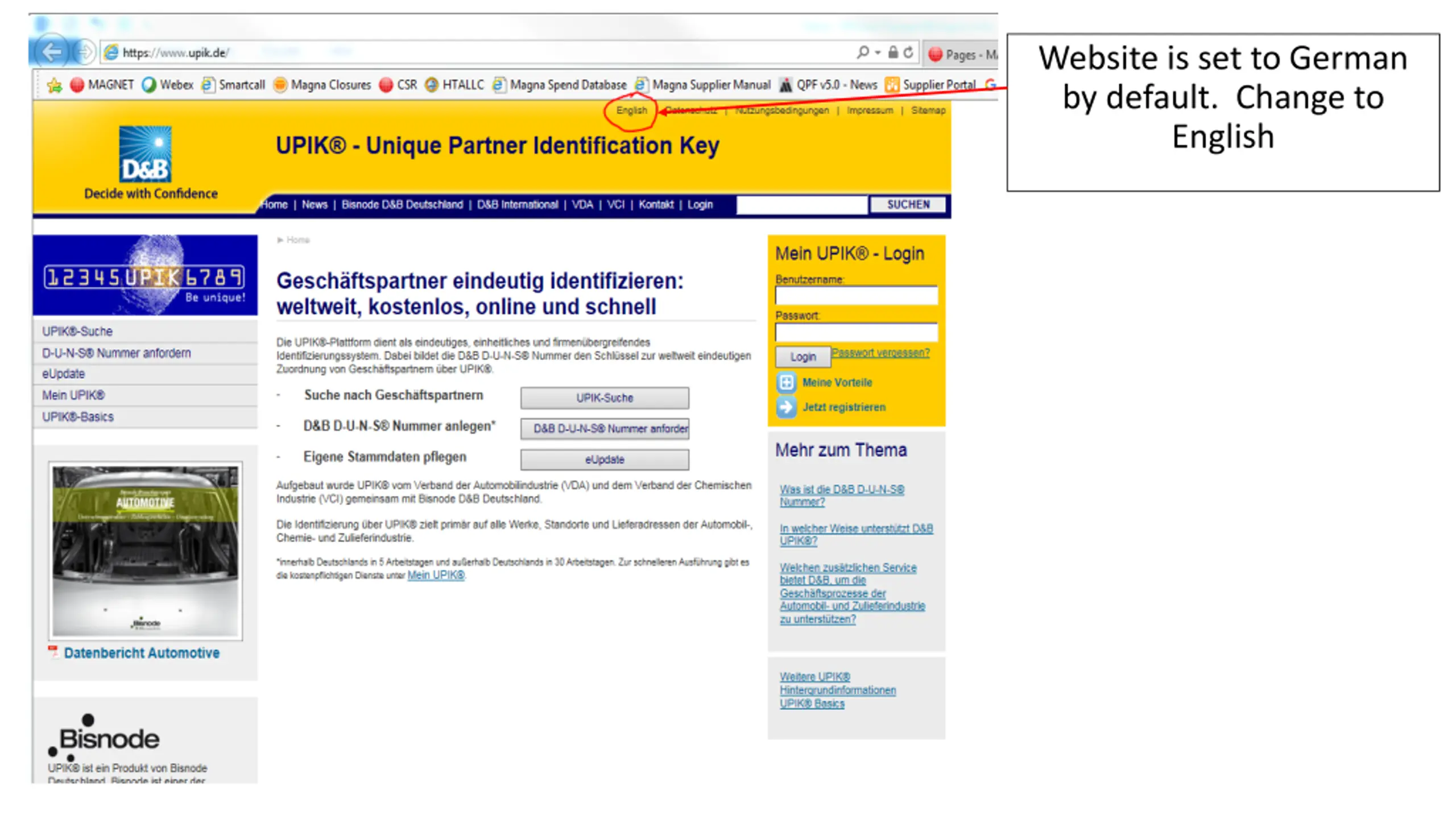
Task: Click the Passwort input field
Action: tap(855, 332)
